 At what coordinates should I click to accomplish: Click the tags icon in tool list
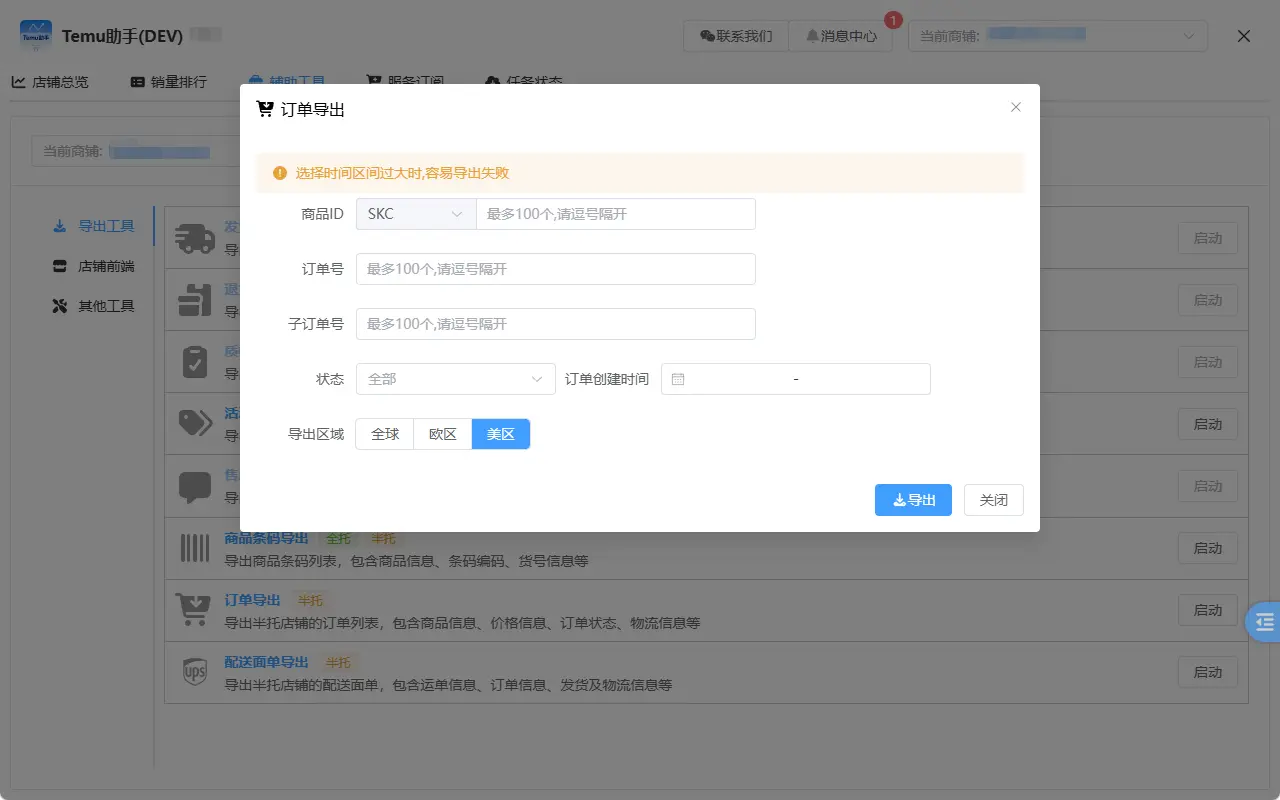coord(195,424)
